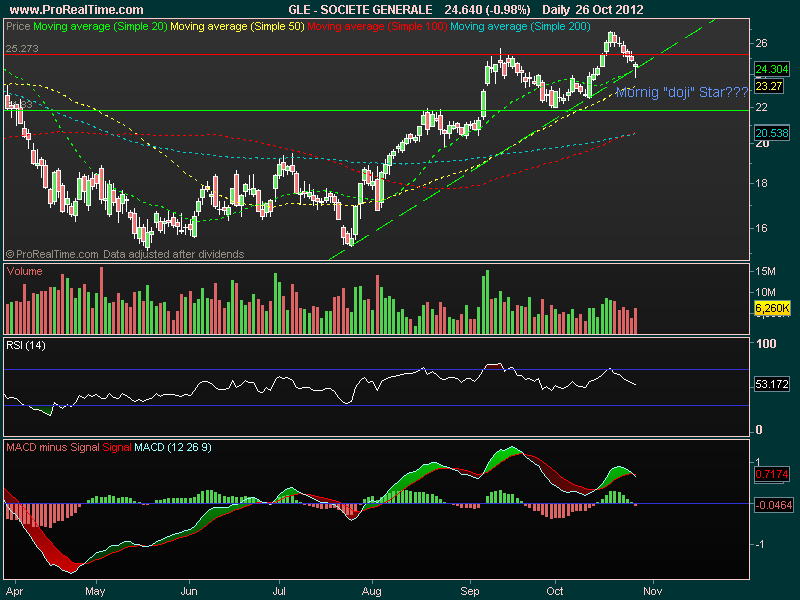The image size is (800, 600).
Task: Click the Sep label on the time axis
Action: (470, 591)
